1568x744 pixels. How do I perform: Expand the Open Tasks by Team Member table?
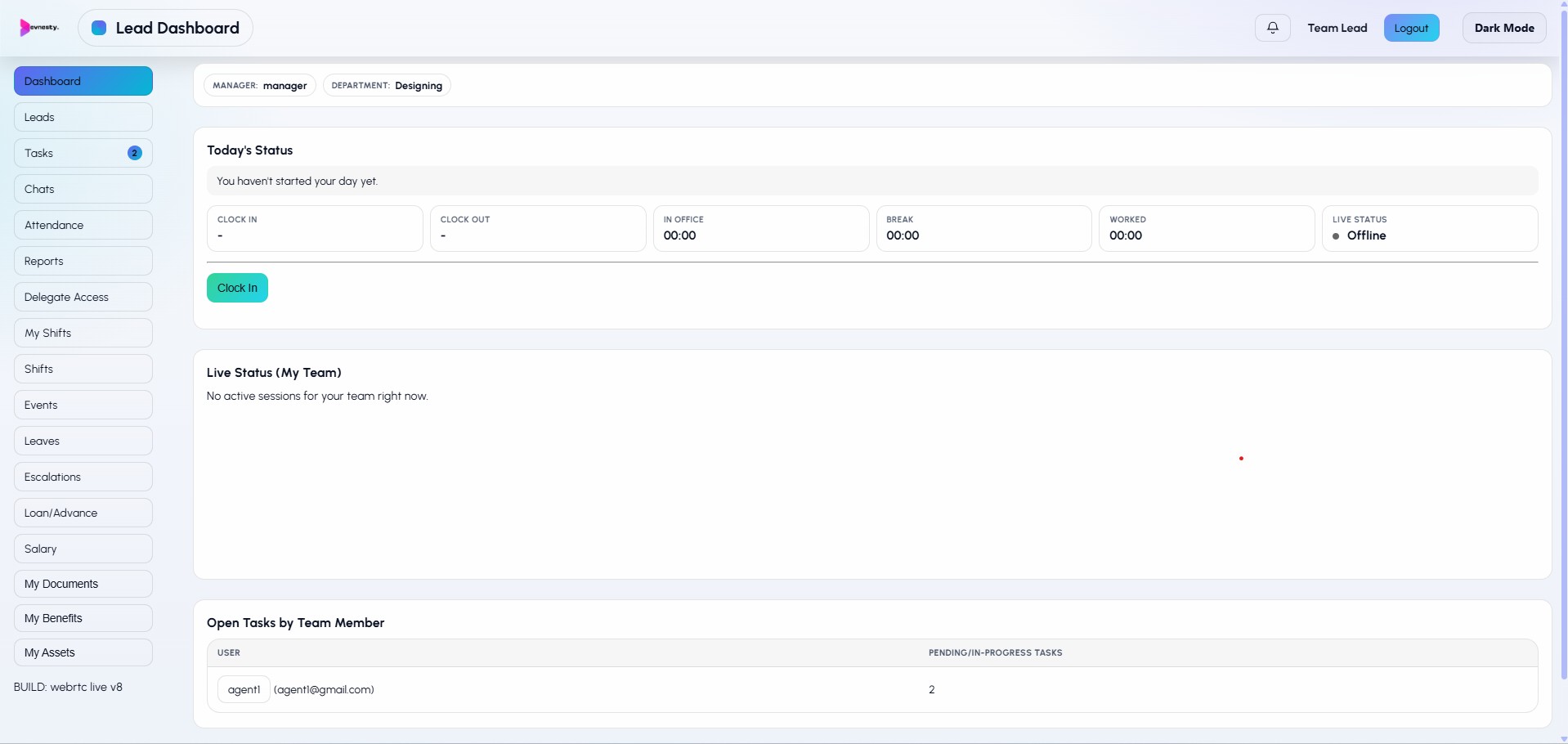[x=295, y=622]
